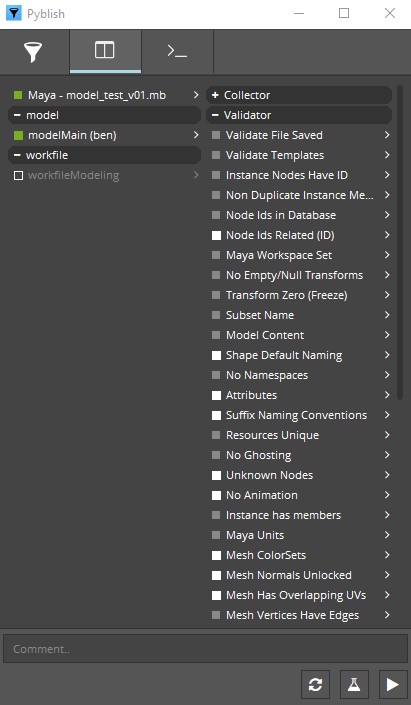This screenshot has width=411, height=705.
Task: Toggle the modelMain (ben) green checkbox
Action: pyautogui.click(x=18, y=135)
